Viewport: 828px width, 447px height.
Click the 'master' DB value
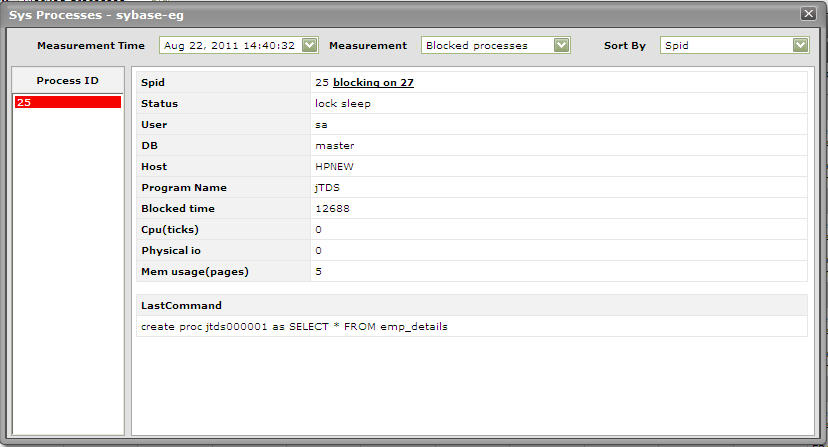335,145
